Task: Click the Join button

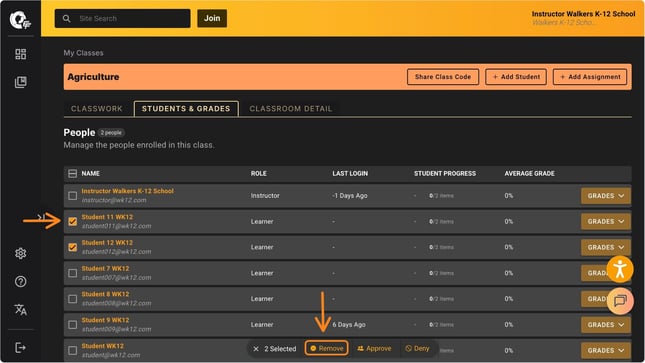Action: point(212,19)
